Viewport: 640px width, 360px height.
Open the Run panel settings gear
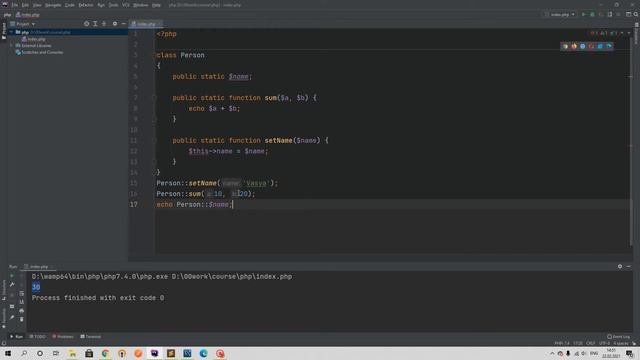620,266
